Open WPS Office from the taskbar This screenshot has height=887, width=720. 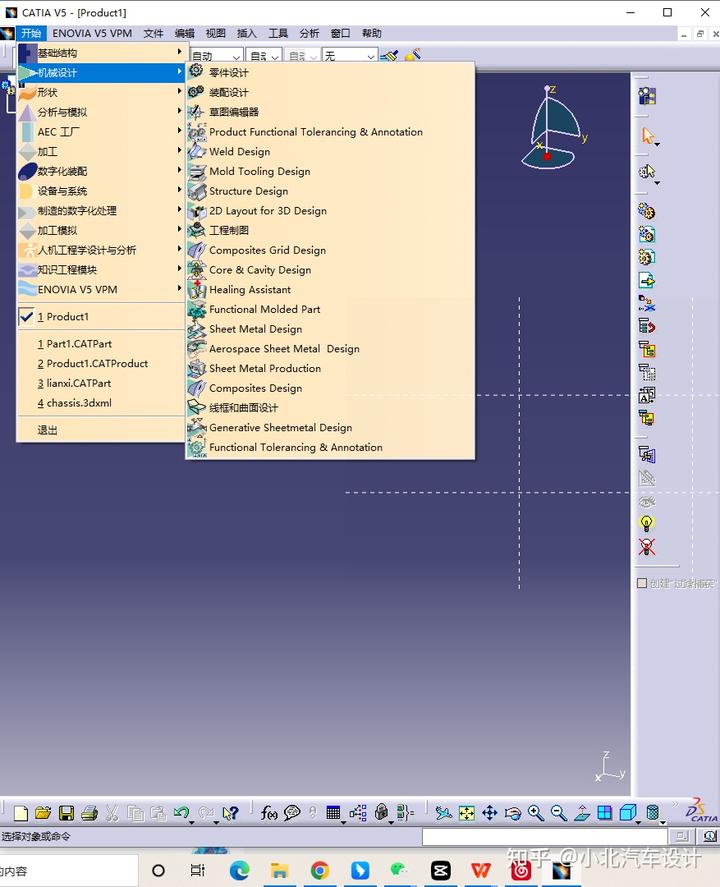(481, 871)
